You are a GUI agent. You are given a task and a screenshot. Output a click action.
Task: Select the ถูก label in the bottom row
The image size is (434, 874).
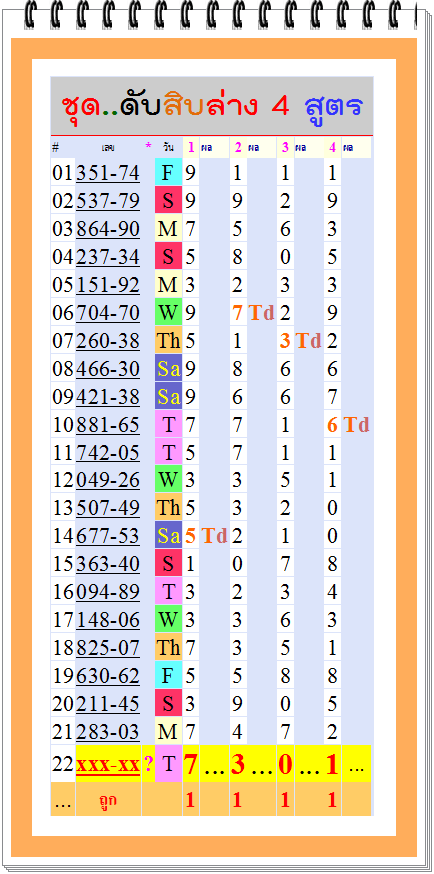click(108, 800)
